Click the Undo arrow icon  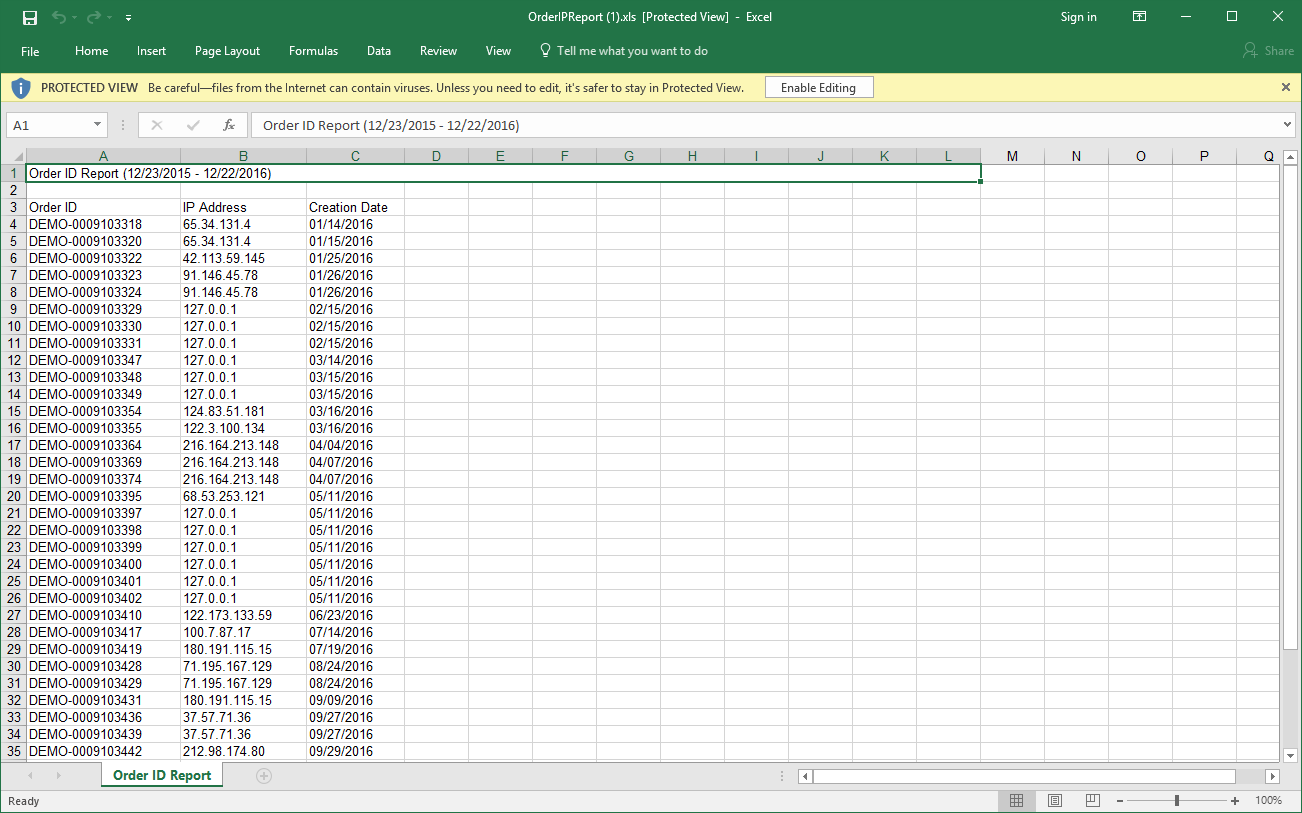pyautogui.click(x=58, y=17)
